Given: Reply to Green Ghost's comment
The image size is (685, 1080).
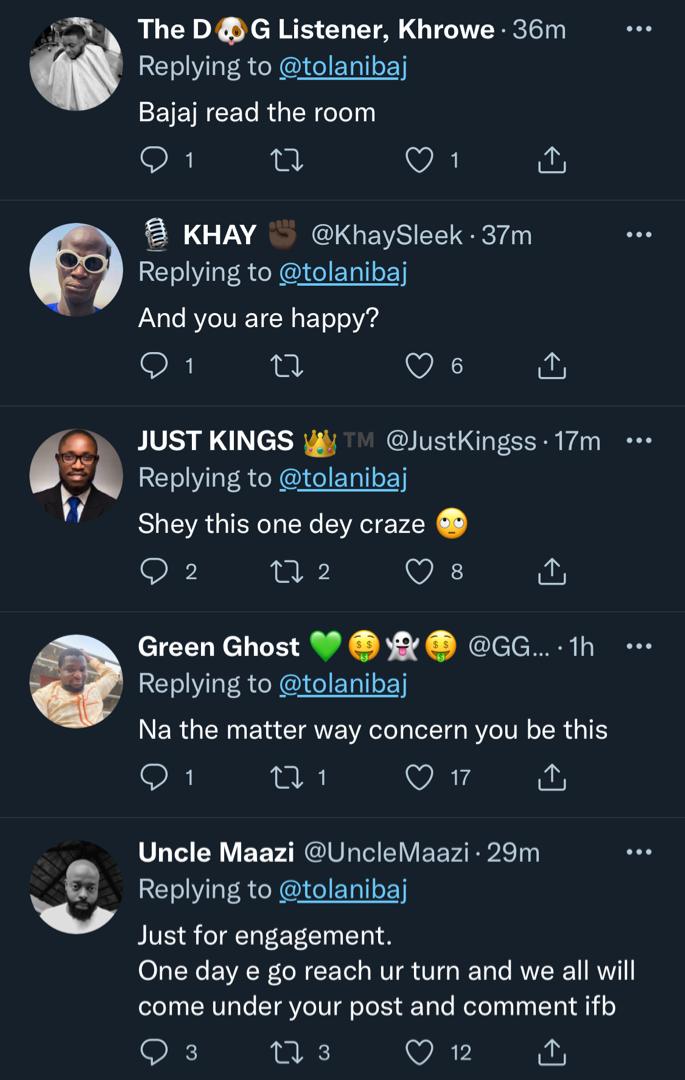Looking at the screenshot, I should tap(154, 777).
